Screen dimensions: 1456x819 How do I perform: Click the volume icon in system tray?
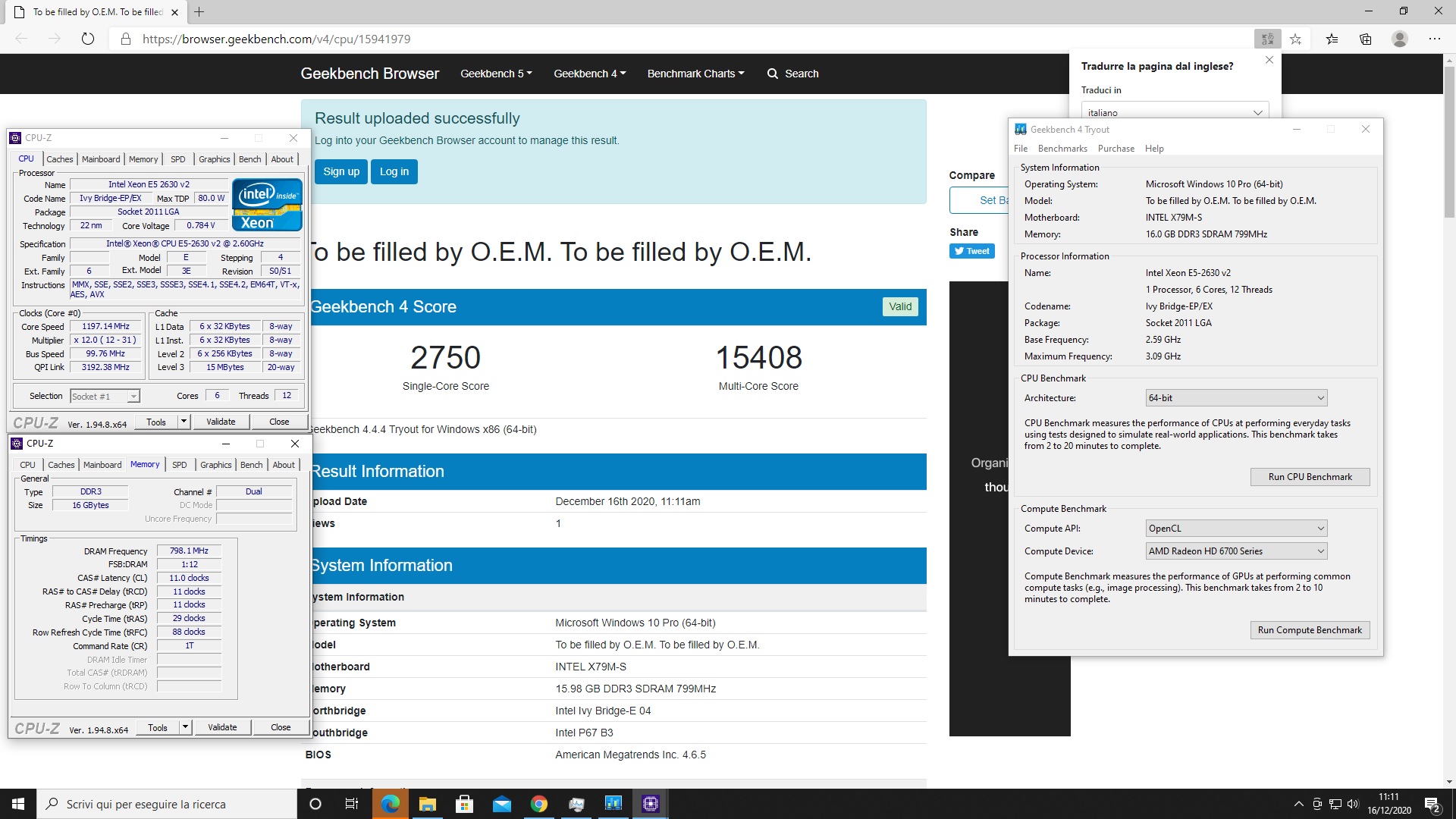[1353, 804]
